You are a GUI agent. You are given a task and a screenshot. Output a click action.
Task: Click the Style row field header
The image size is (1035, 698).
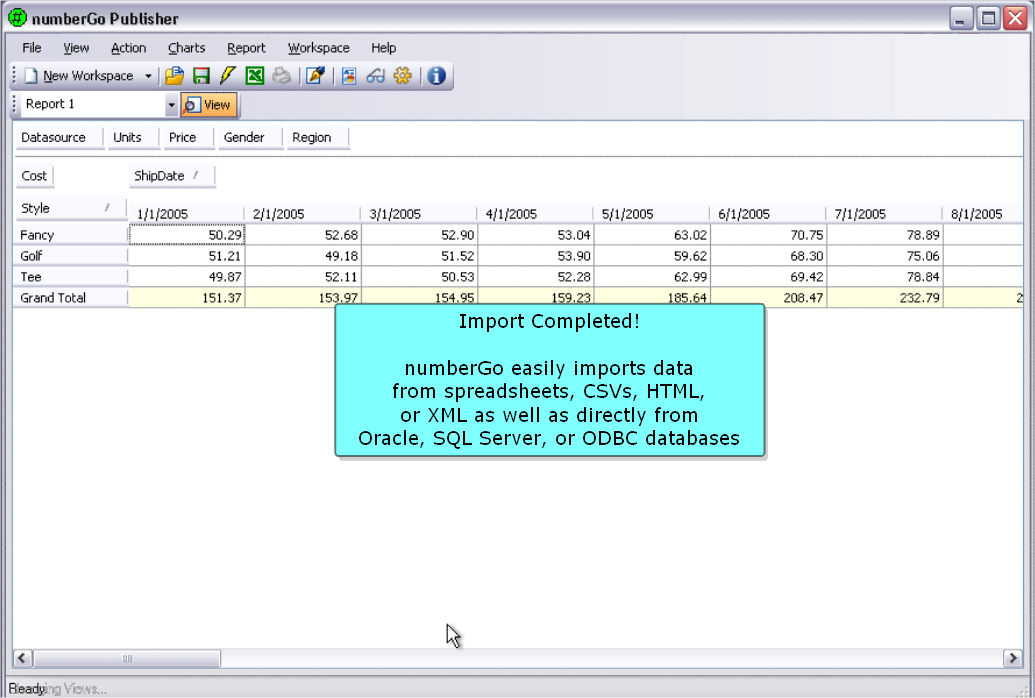(x=71, y=209)
